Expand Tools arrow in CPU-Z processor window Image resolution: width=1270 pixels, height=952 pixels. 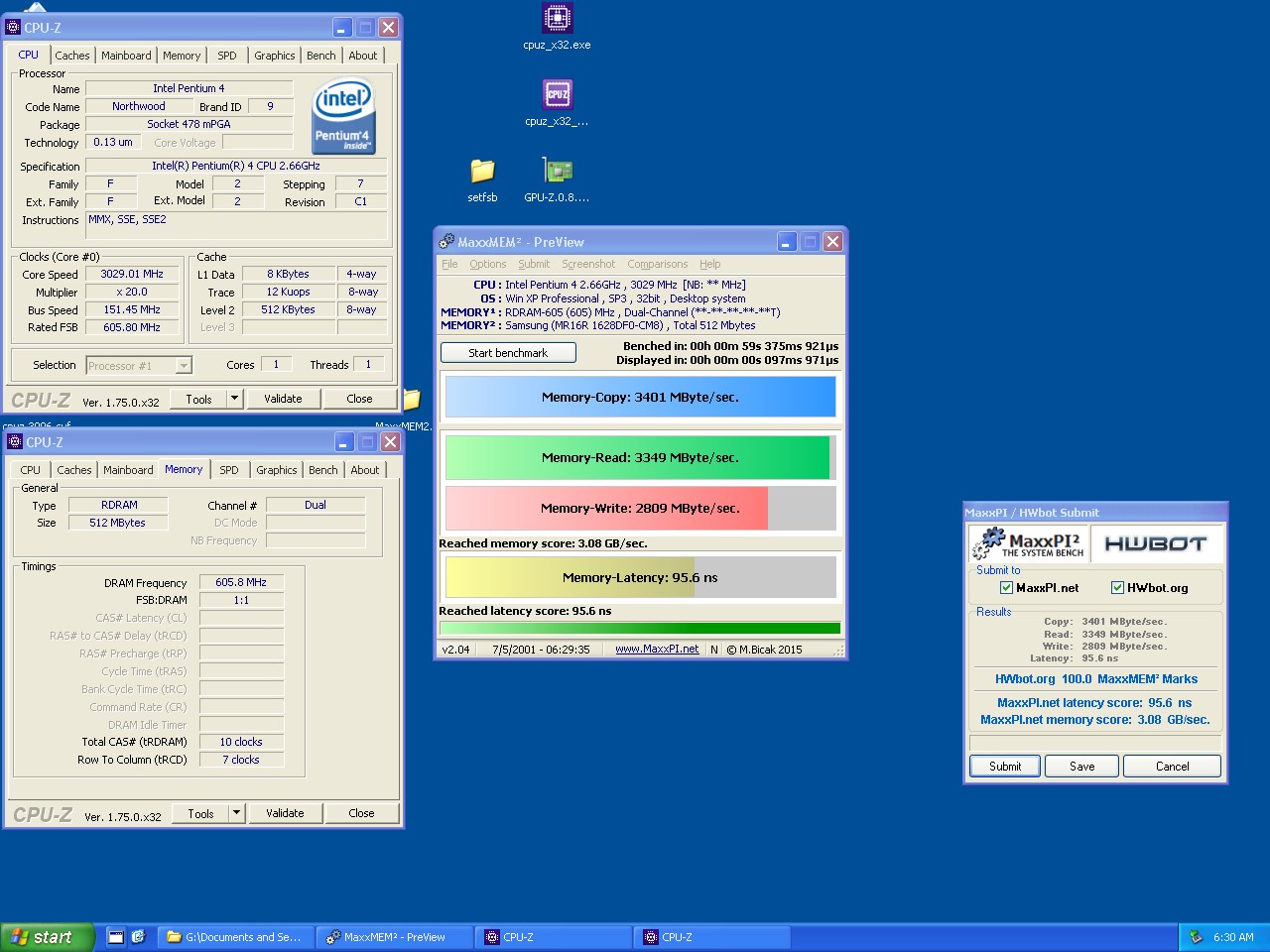coord(235,399)
